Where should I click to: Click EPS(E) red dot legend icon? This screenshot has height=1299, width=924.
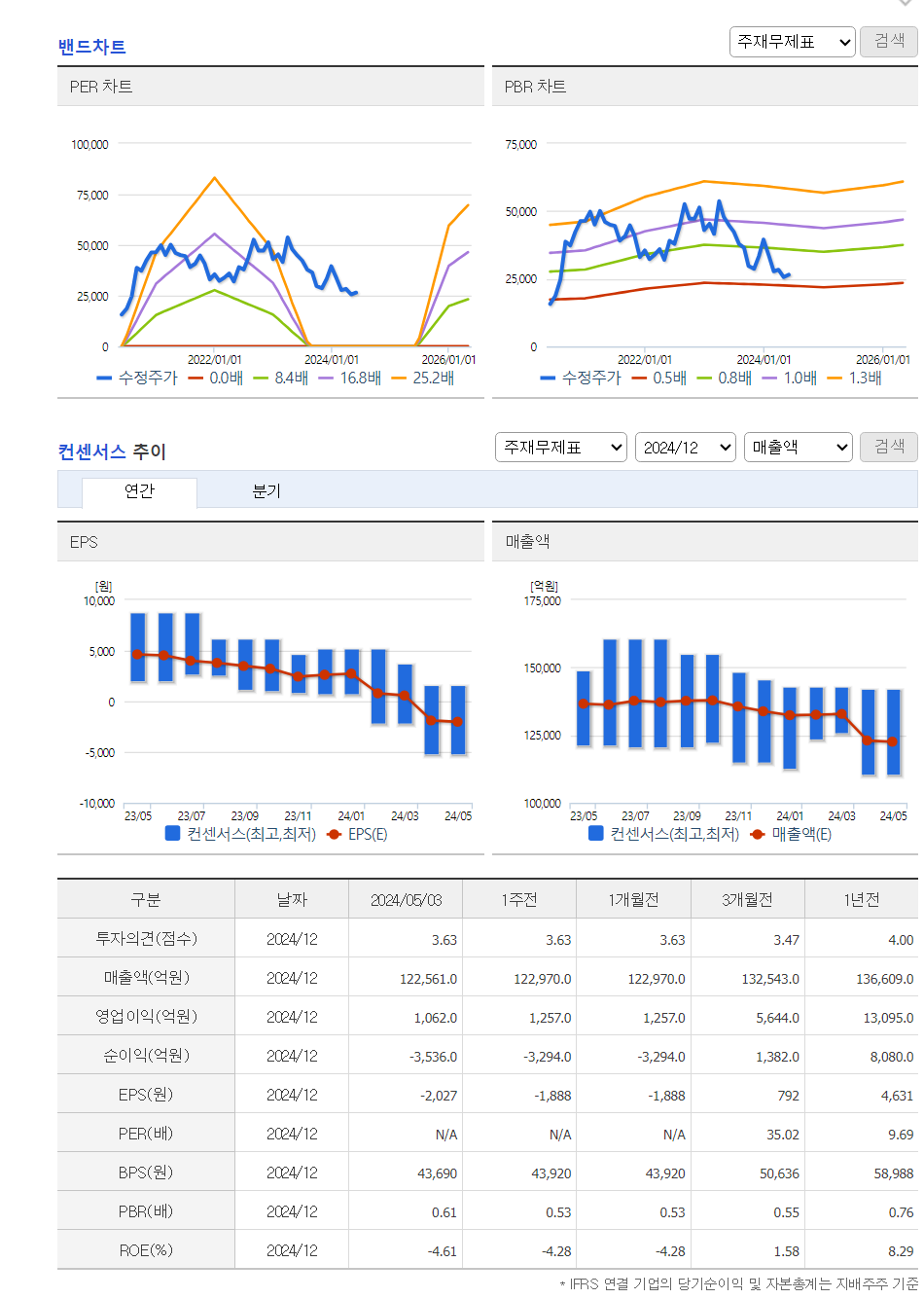click(335, 834)
